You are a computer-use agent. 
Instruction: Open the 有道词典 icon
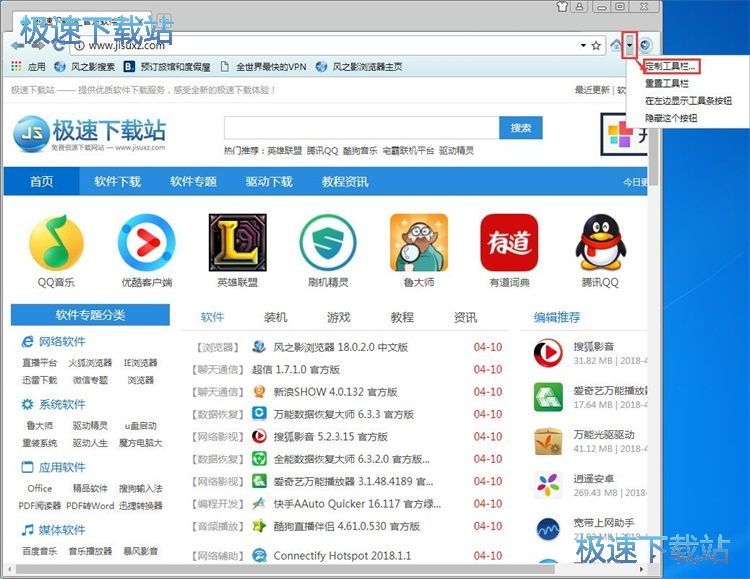coord(508,243)
